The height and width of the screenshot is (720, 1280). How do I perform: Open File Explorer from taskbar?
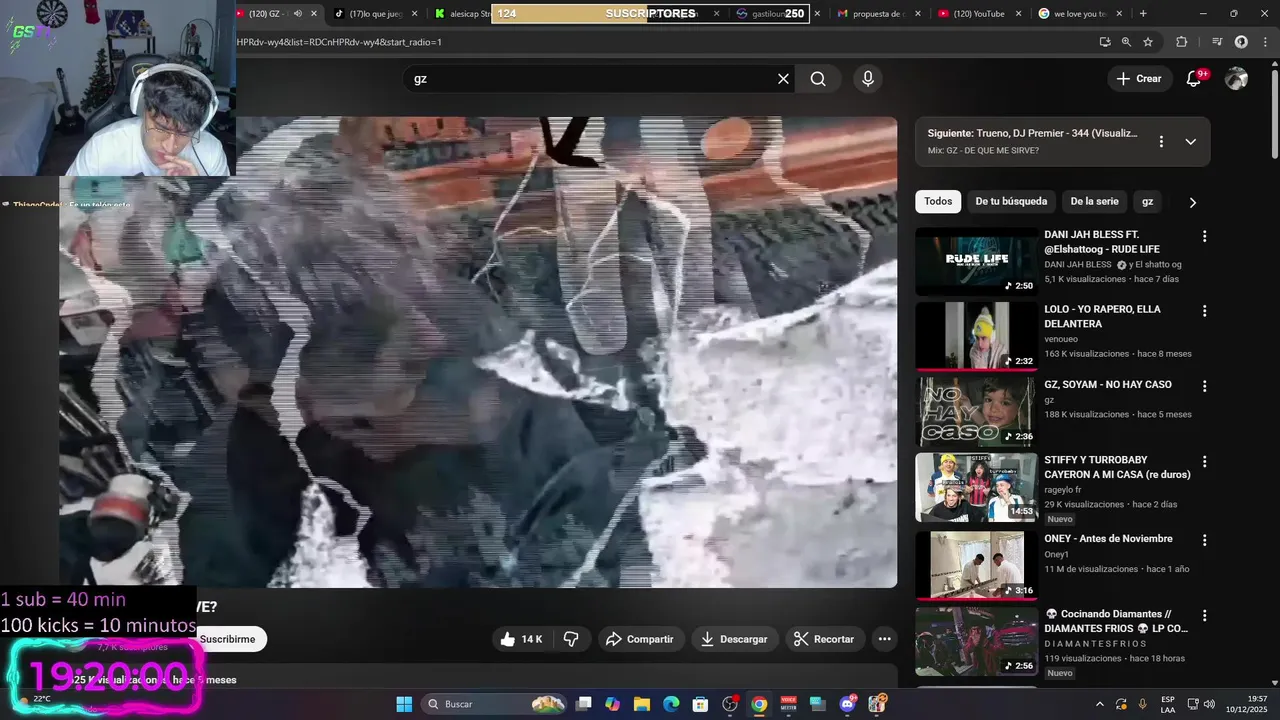point(642,704)
